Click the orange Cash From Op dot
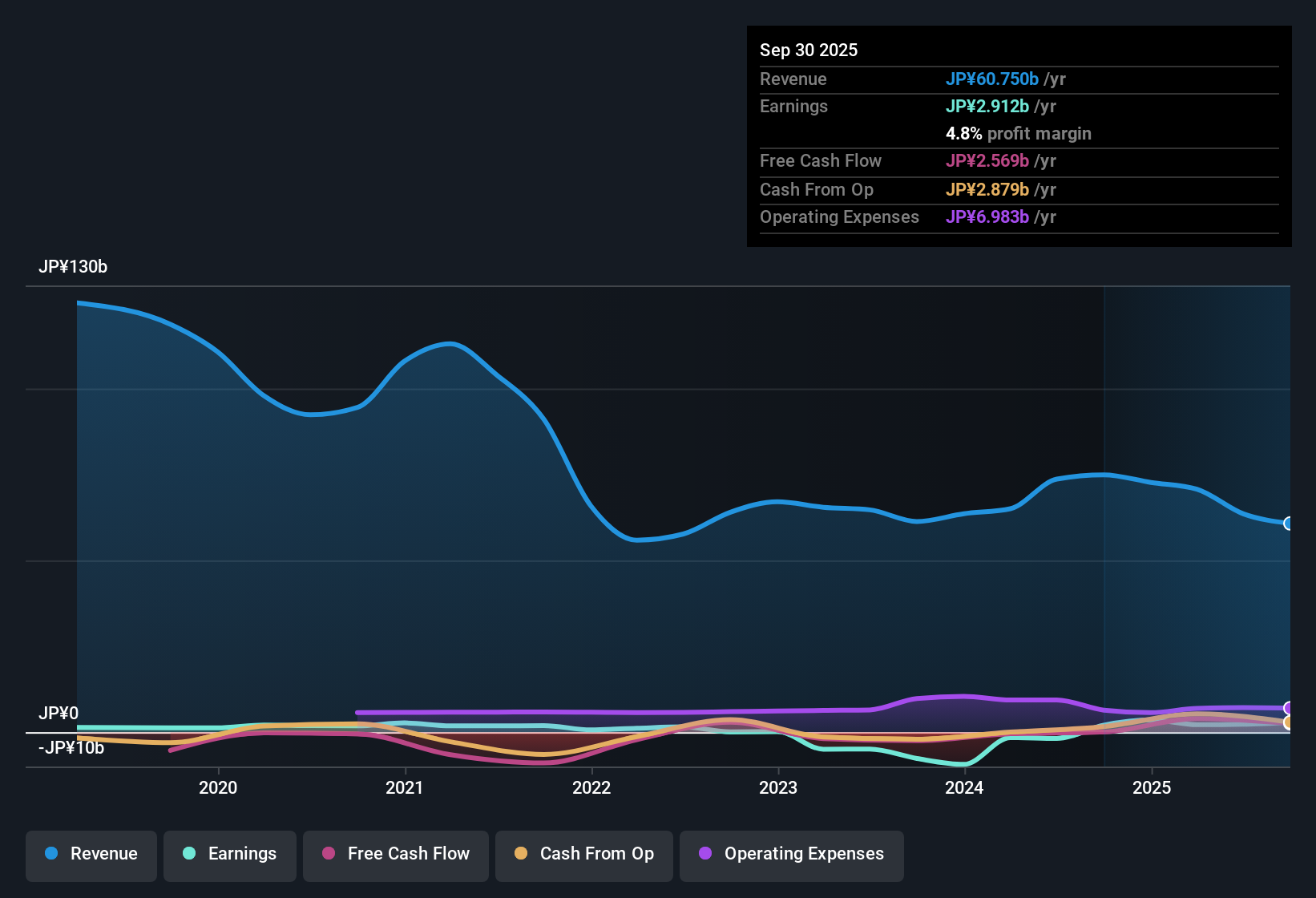1316x898 pixels. tap(520, 854)
